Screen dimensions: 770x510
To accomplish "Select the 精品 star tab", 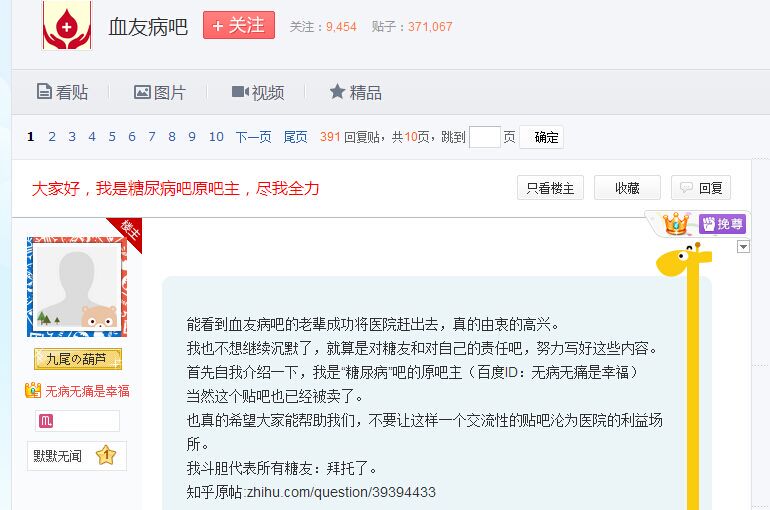I will 355,92.
